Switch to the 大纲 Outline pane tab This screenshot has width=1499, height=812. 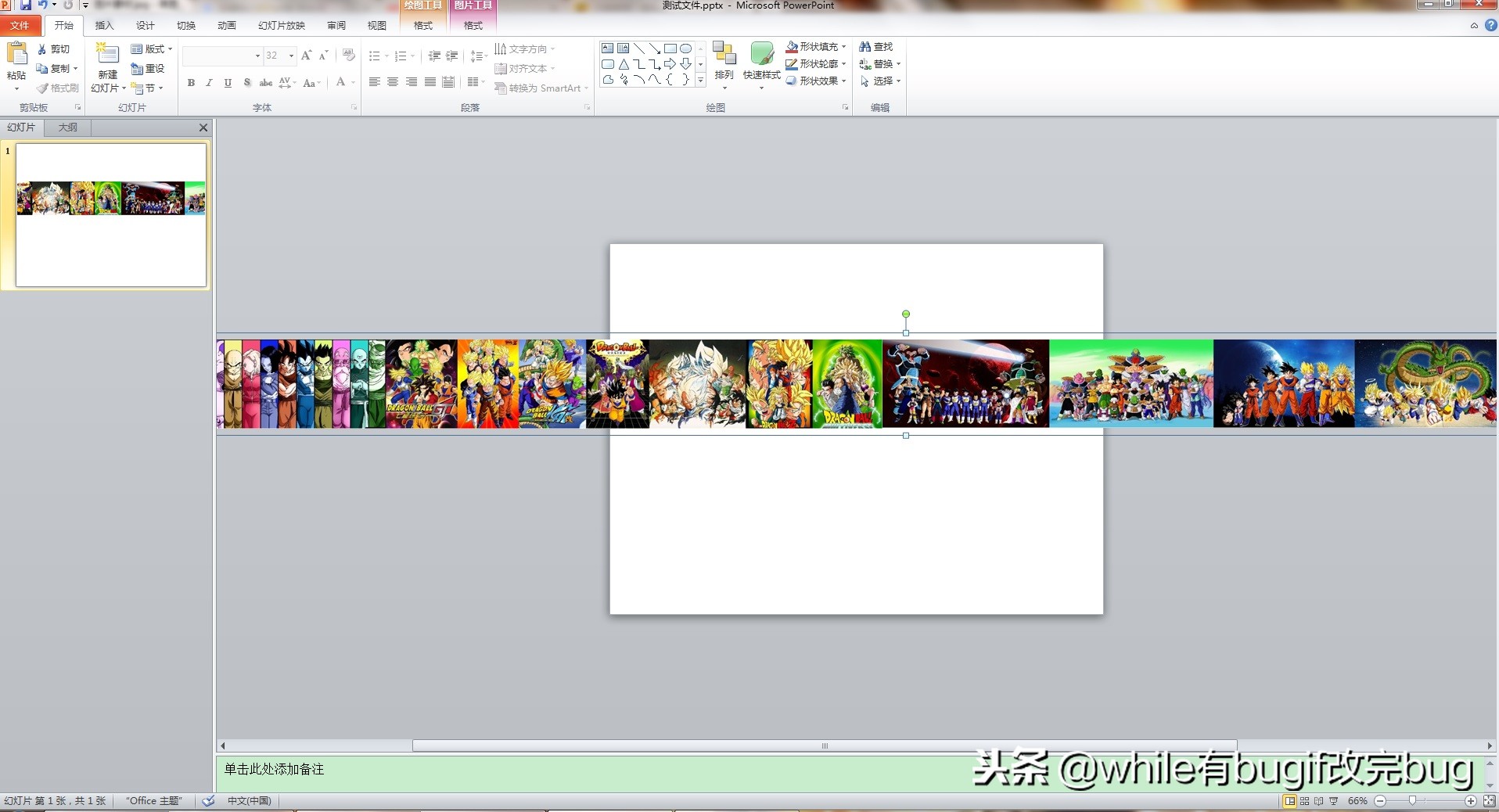(x=68, y=128)
